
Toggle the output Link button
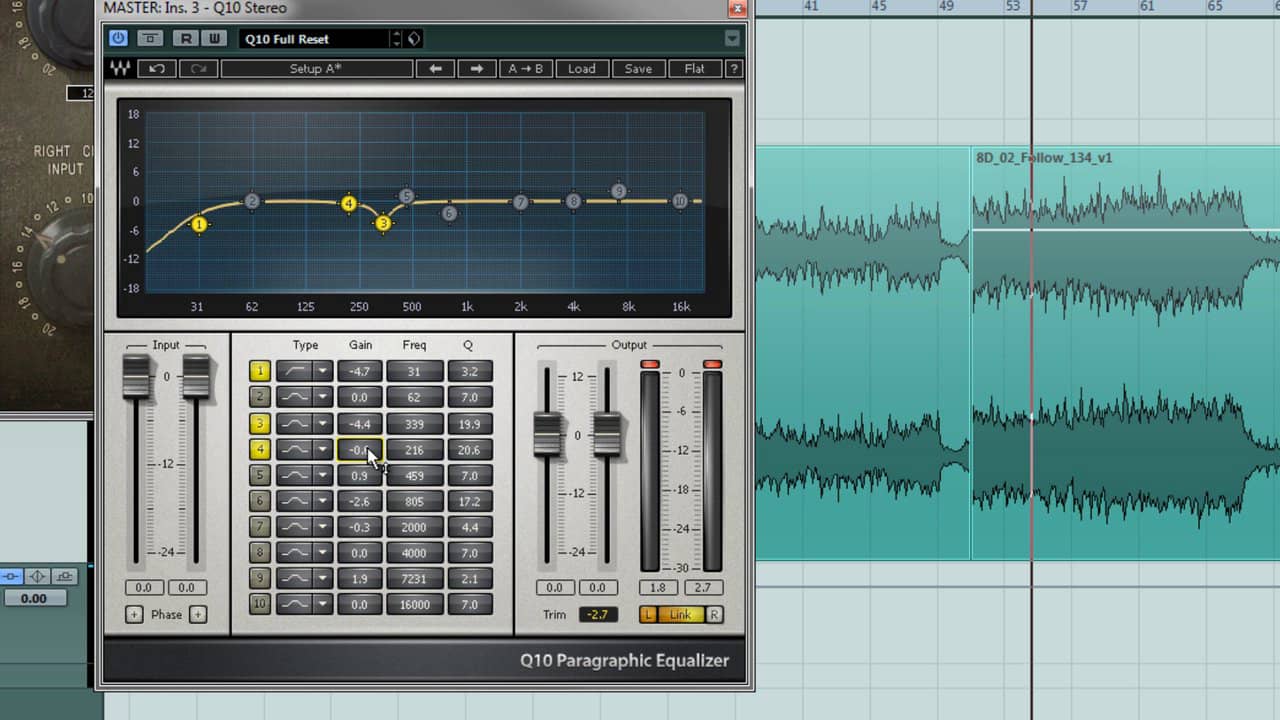click(x=680, y=614)
